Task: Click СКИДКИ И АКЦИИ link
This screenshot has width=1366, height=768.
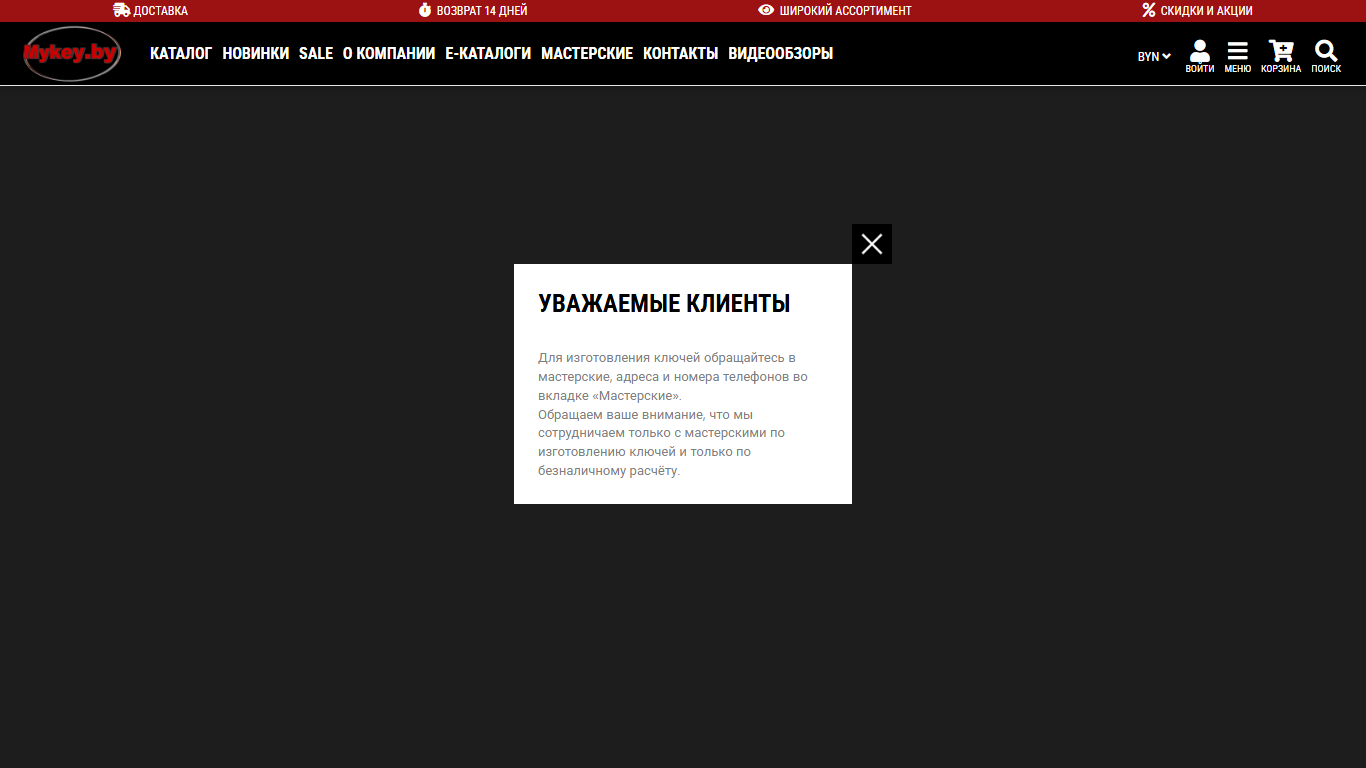Action: [1197, 11]
